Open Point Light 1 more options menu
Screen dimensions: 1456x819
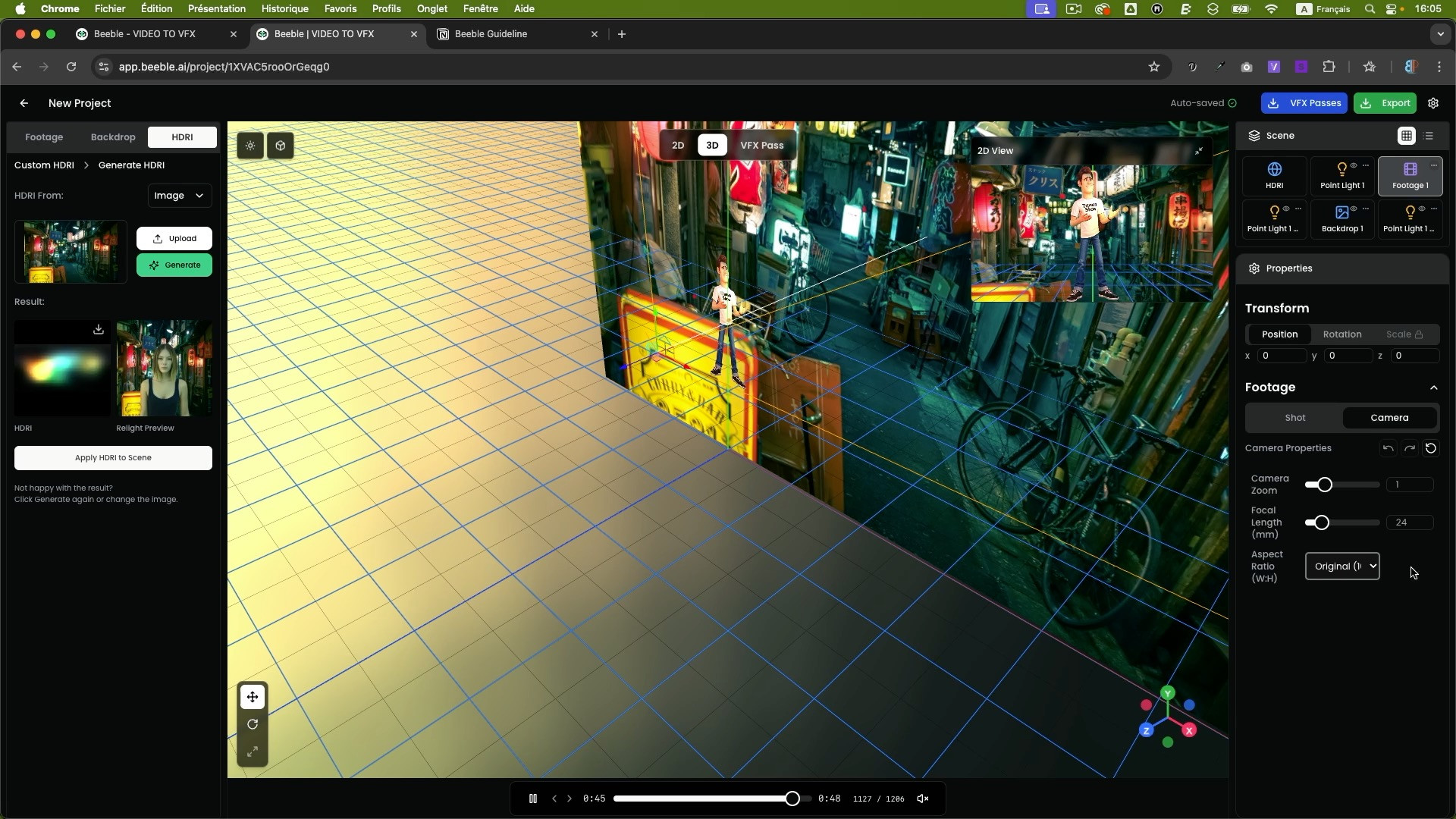(x=1366, y=165)
